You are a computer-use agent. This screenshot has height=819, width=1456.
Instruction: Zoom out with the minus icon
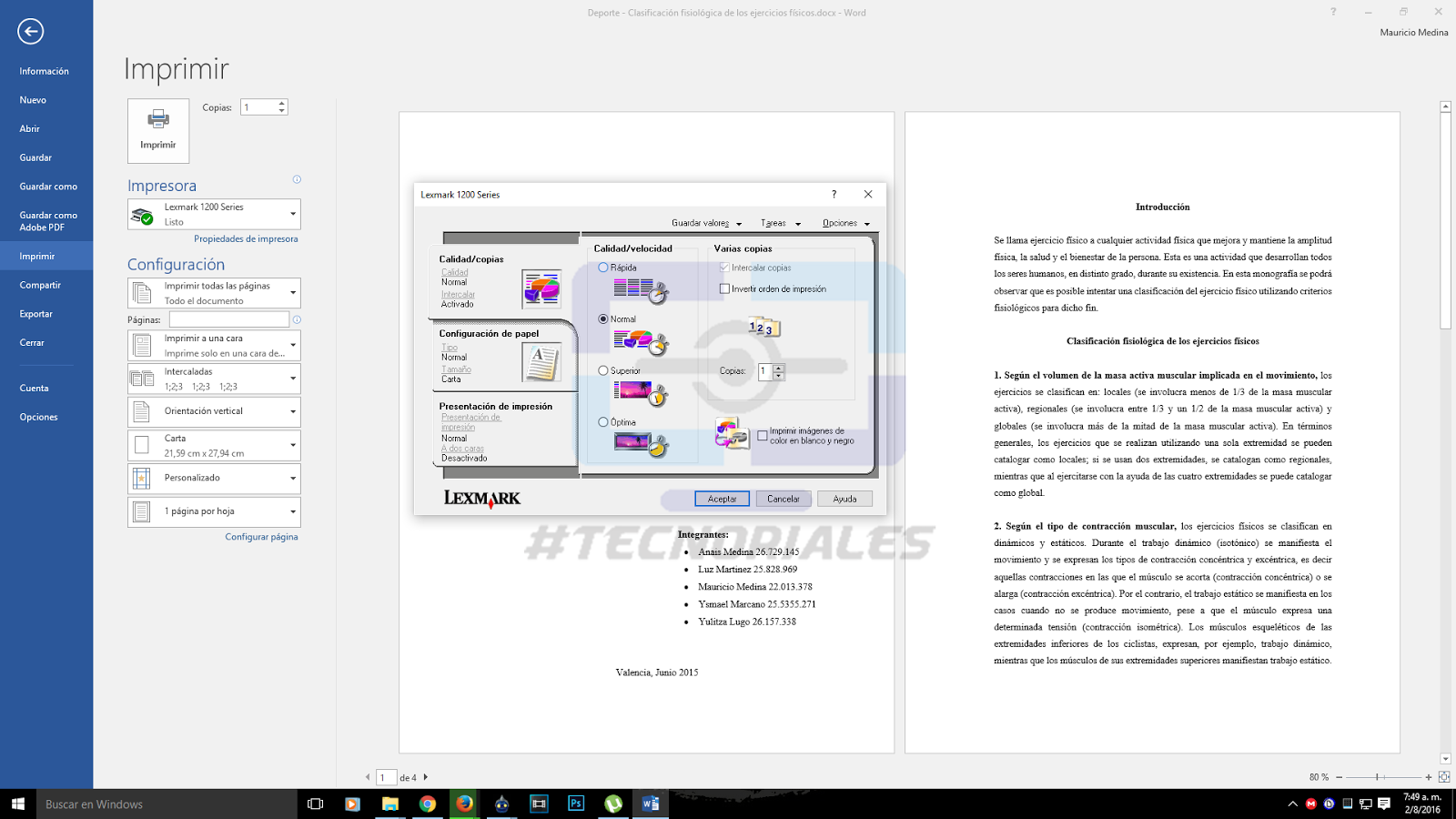coord(1339,777)
